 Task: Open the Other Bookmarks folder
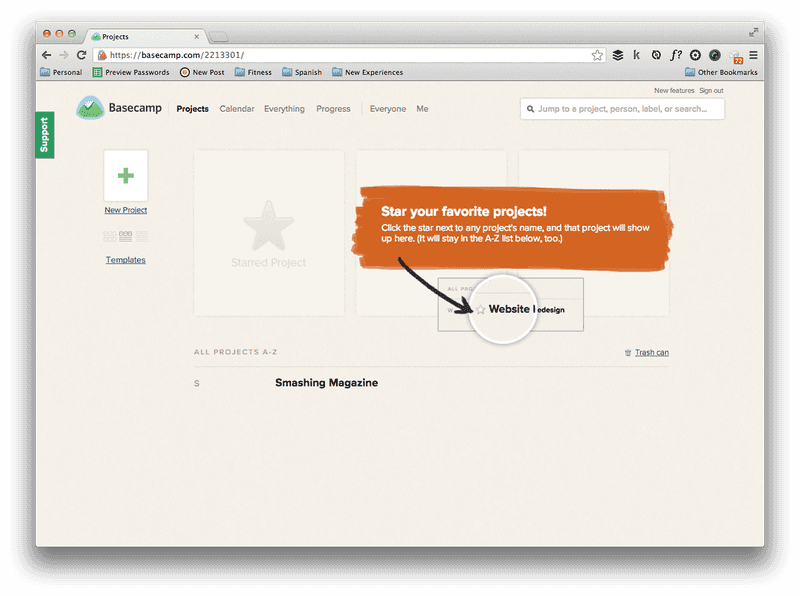point(721,72)
